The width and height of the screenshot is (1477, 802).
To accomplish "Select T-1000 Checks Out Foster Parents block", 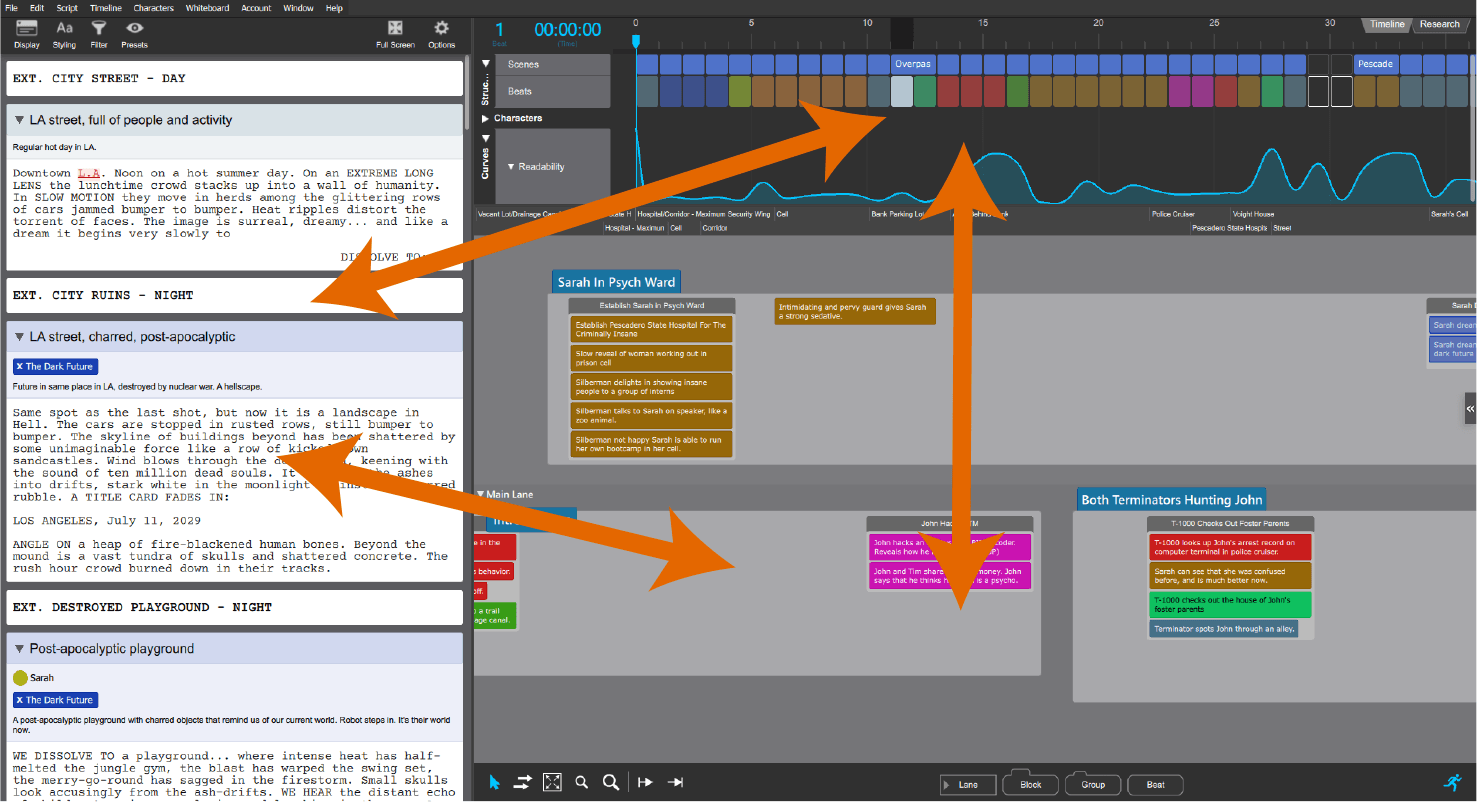I will coord(1230,523).
